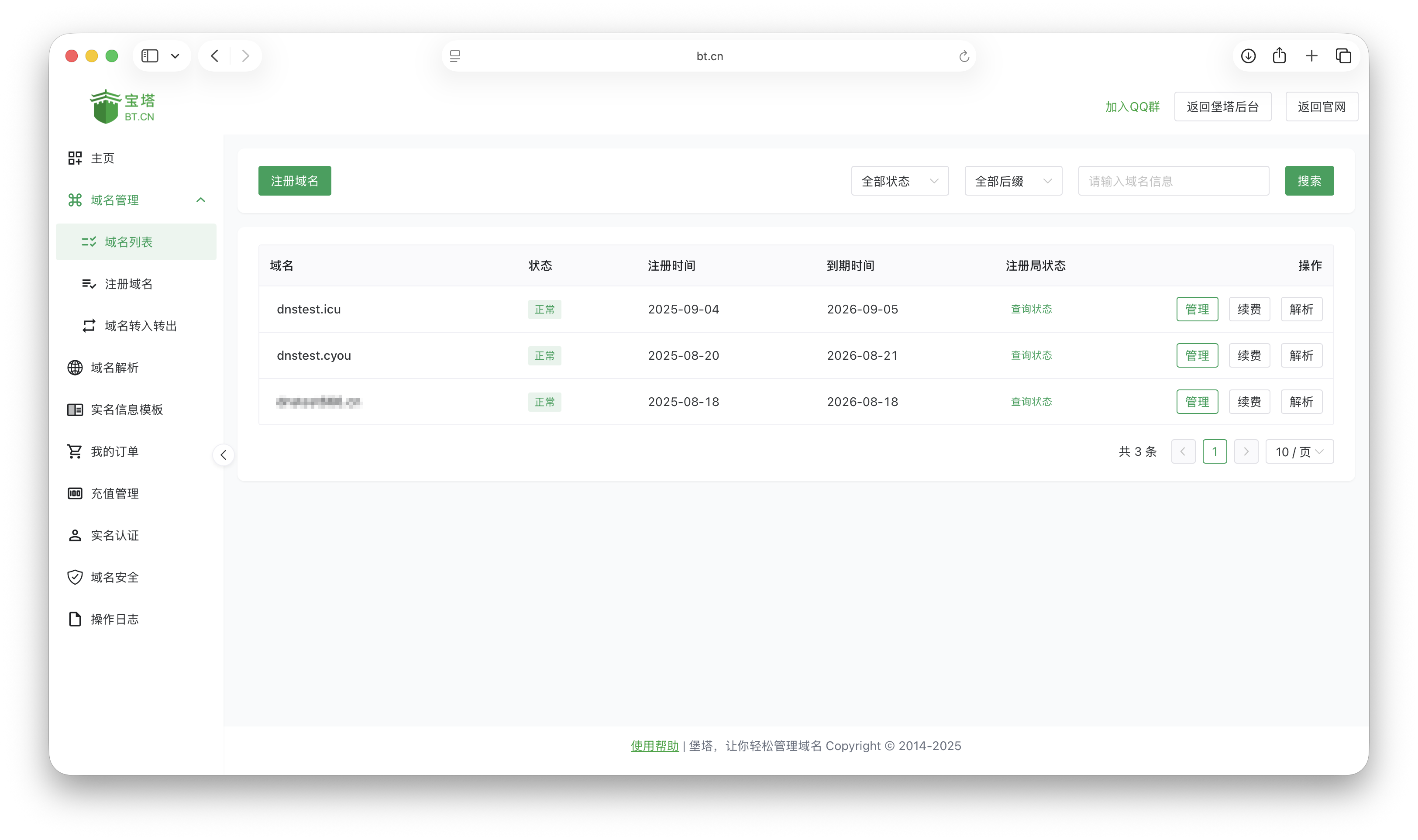Change the 10 / 页 page size selector

point(1299,452)
